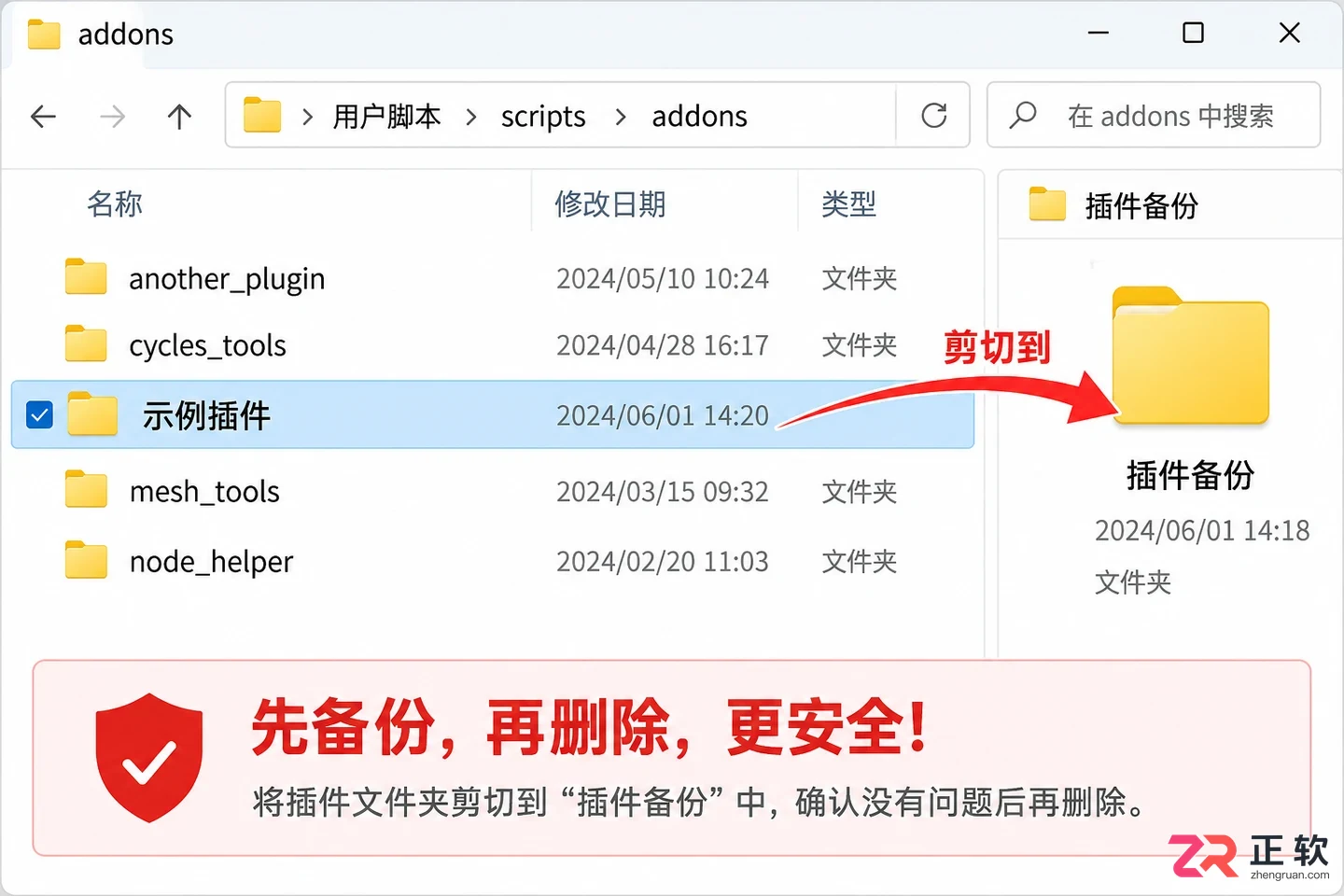Click the 示例插件 folder icon
The image size is (1344, 896).
[92, 413]
